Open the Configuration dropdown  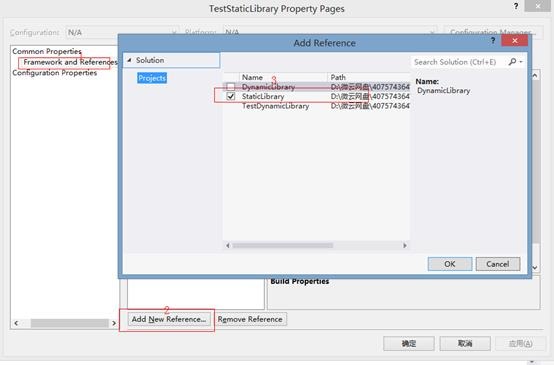122,33
